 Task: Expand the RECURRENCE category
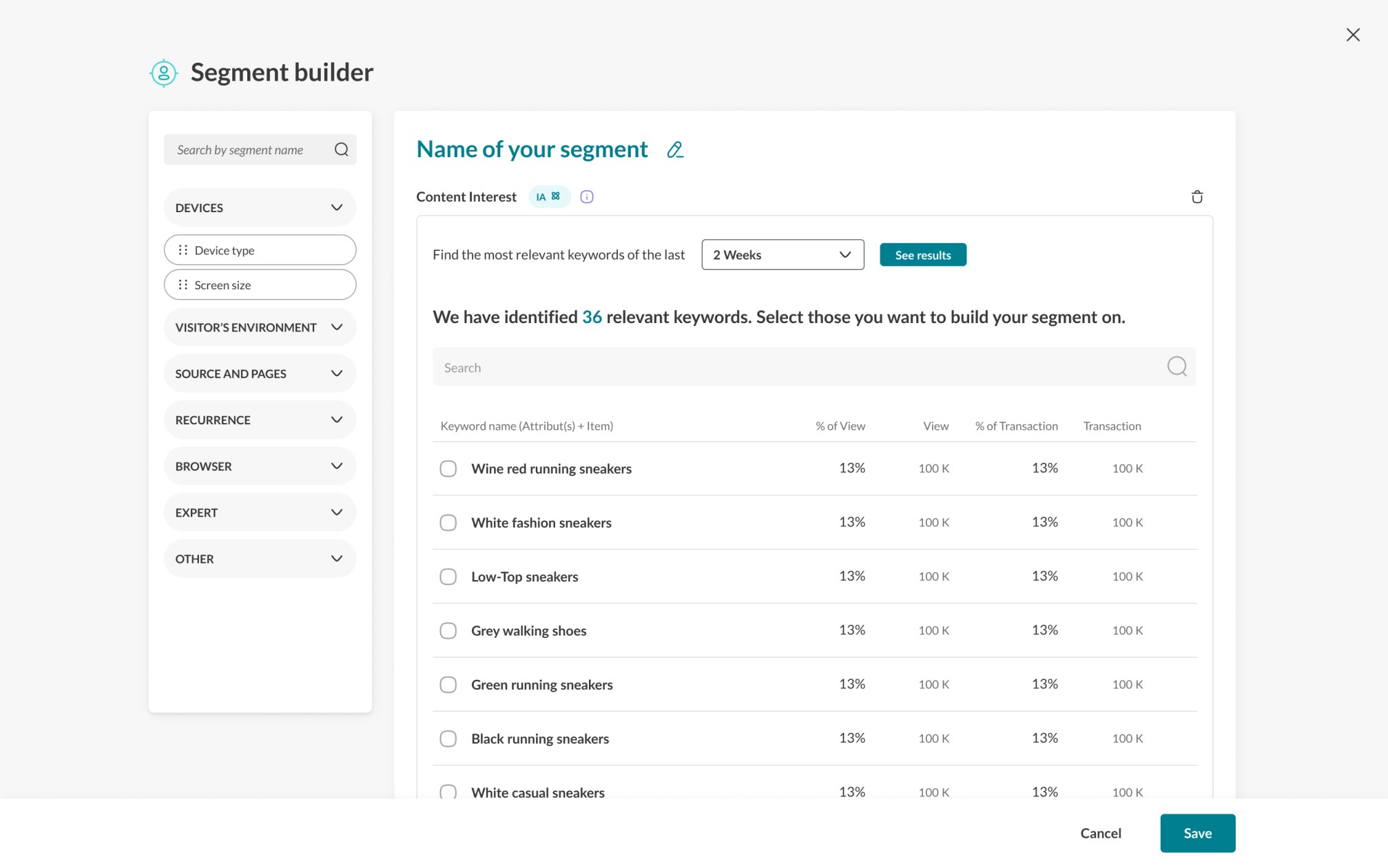click(x=260, y=420)
